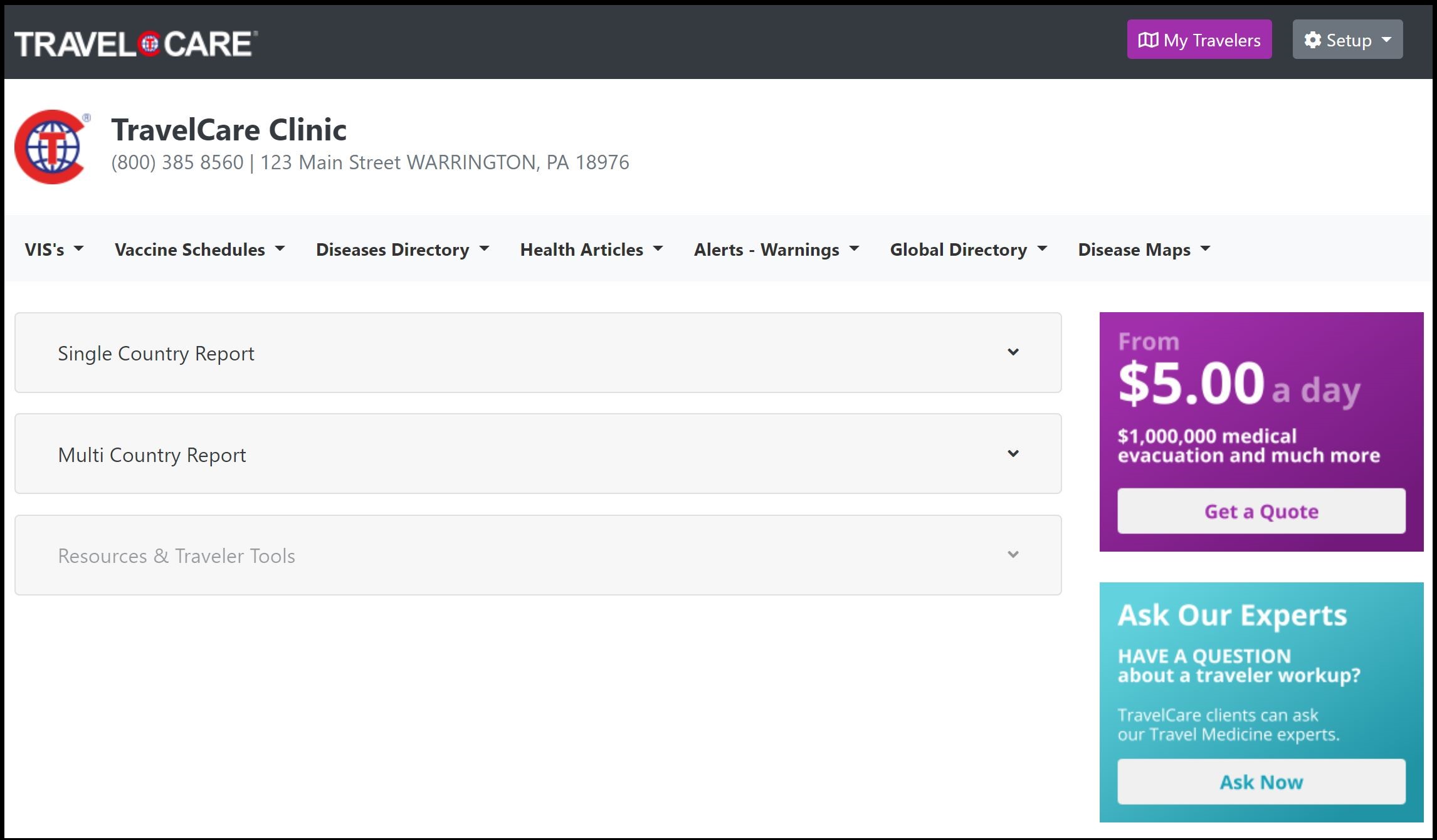Click the Ask Our Experts banner heading

coord(1233,615)
